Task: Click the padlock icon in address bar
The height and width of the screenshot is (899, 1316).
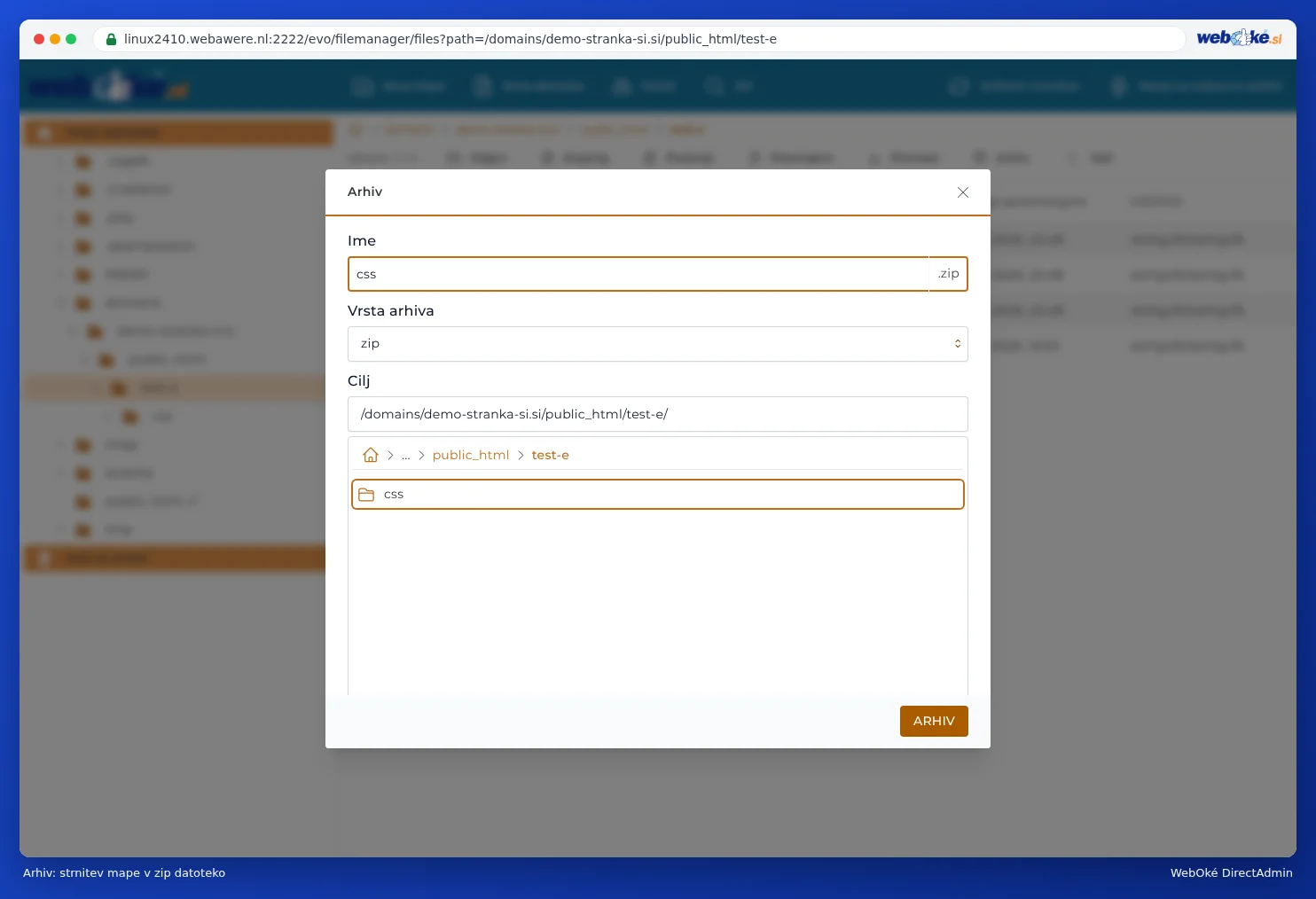Action: tap(112, 39)
